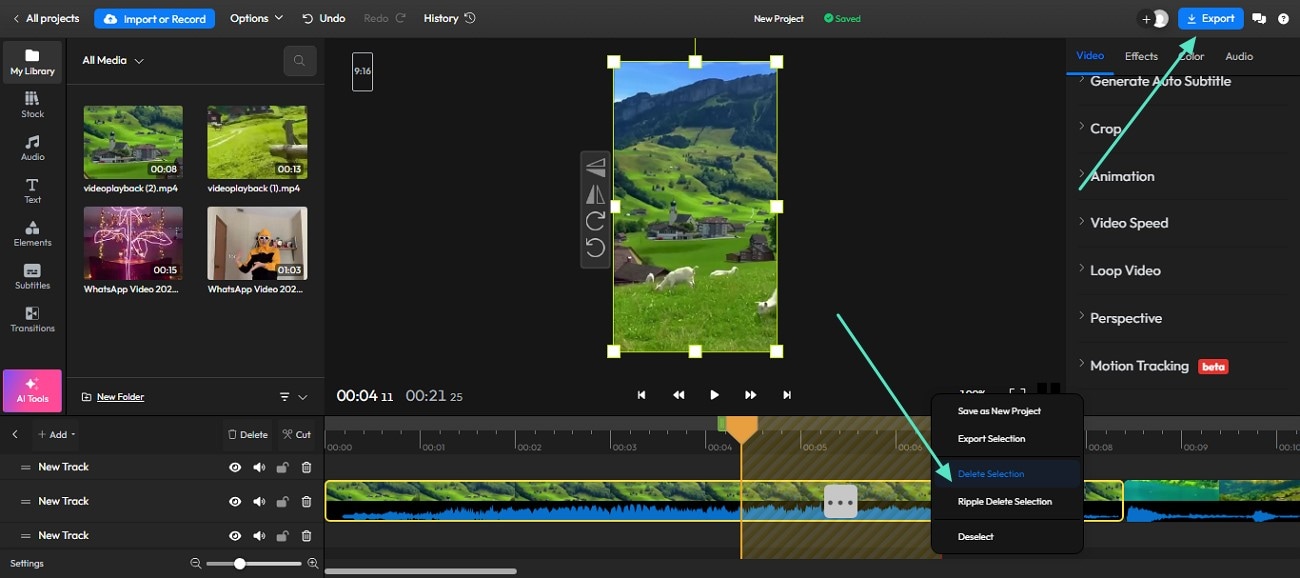The height and width of the screenshot is (578, 1300).
Task: Lock the middle New Track containing the clip
Action: tap(283, 501)
